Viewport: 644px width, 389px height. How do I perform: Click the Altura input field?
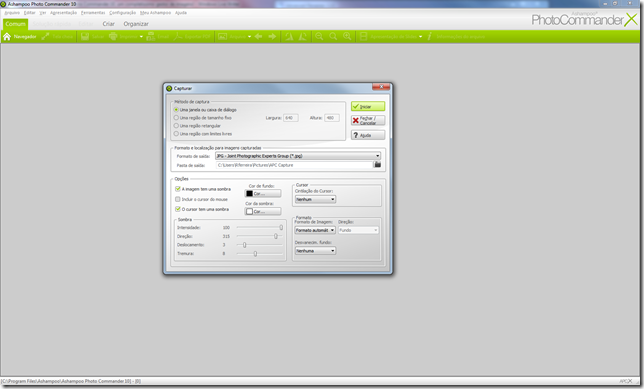(x=331, y=118)
